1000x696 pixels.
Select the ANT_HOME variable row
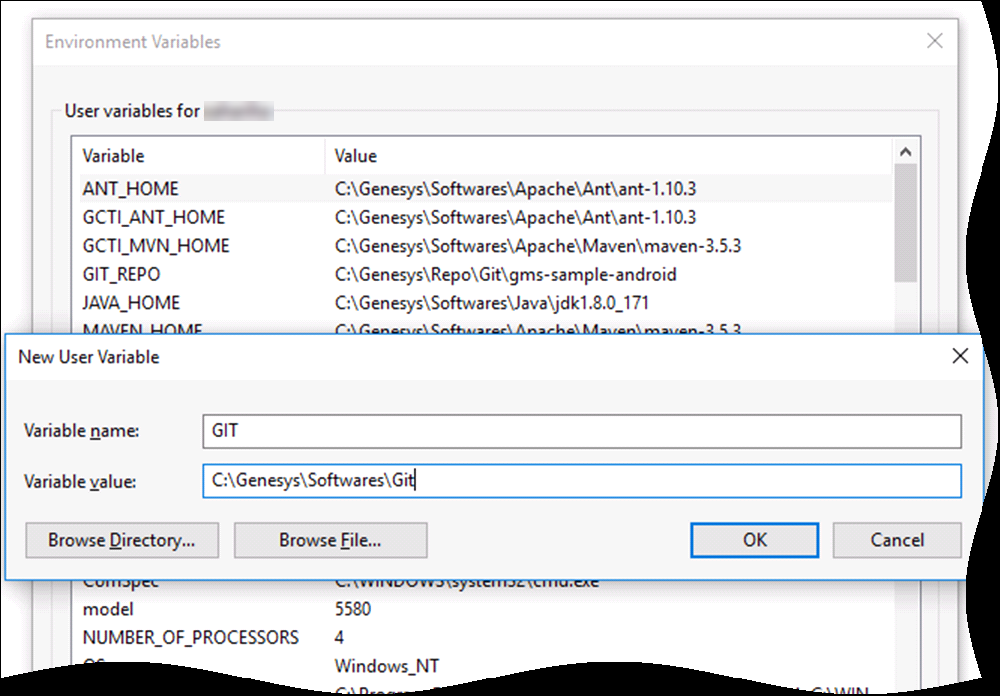[131, 188]
